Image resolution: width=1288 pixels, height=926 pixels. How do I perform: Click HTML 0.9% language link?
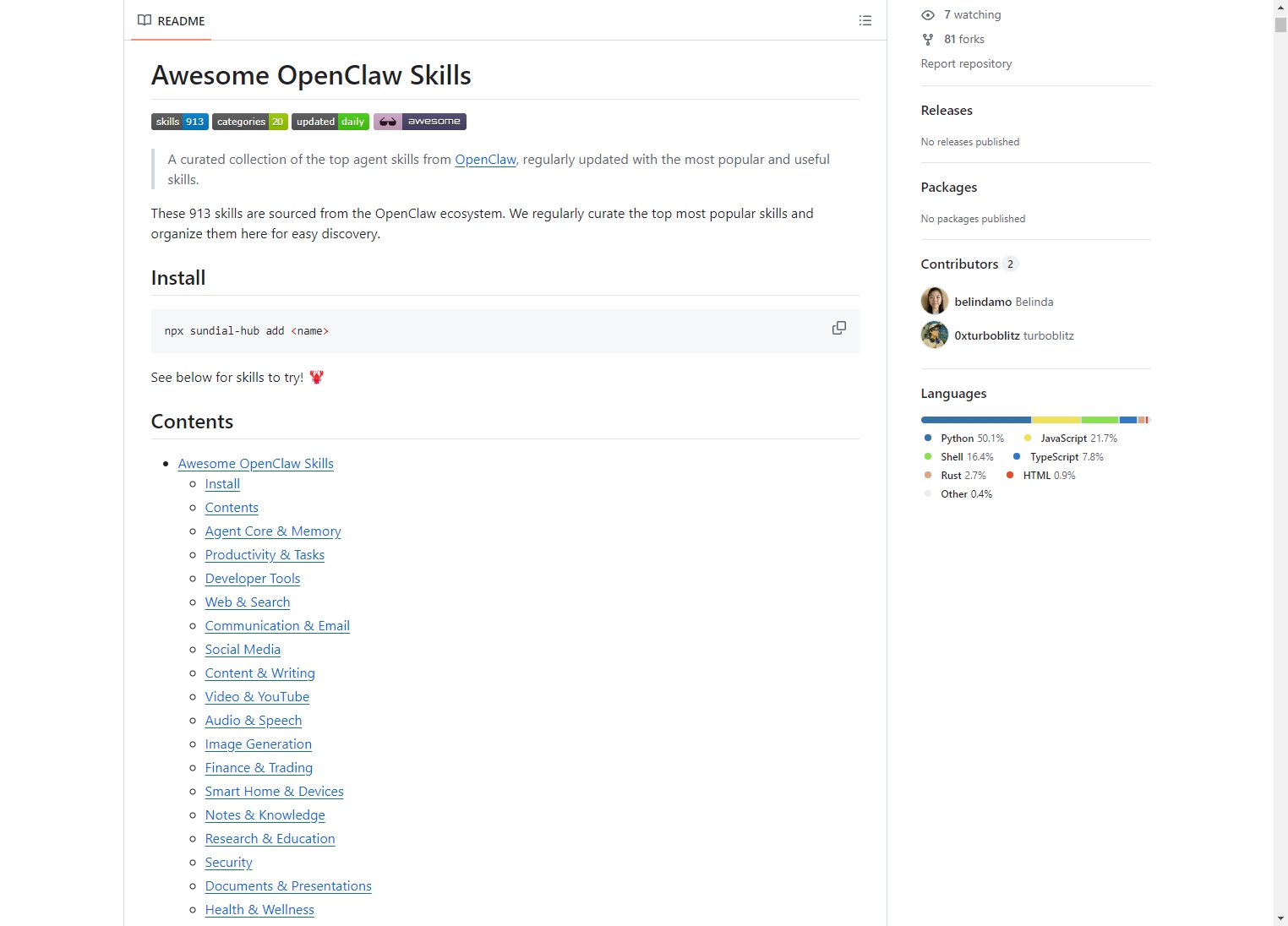[x=1040, y=476]
